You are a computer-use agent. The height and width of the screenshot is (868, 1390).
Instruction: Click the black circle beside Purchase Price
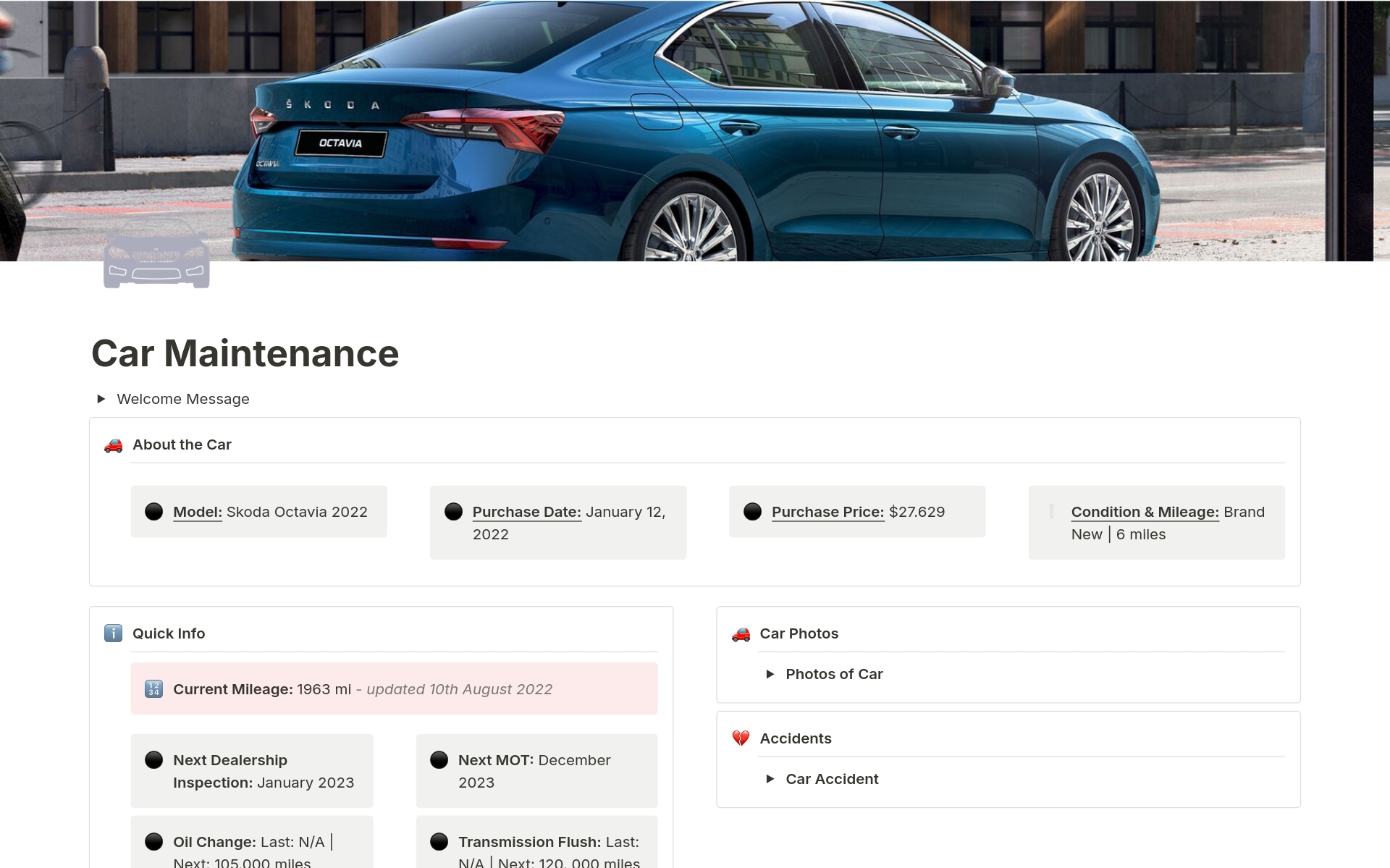tap(753, 512)
